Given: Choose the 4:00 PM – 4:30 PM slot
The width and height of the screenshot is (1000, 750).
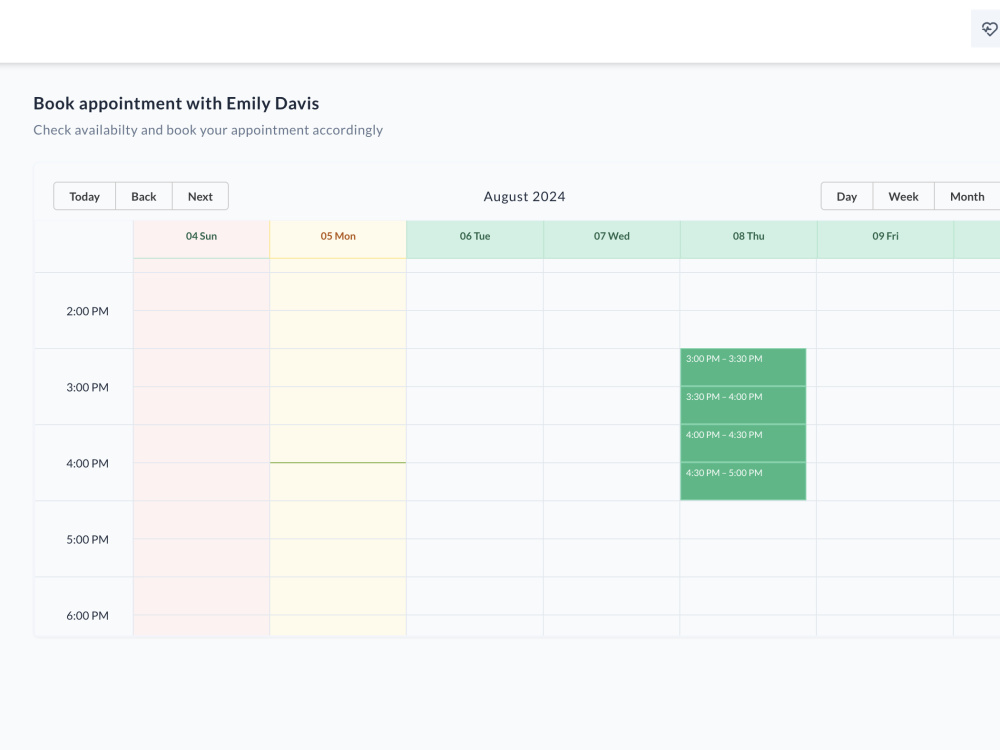Looking at the screenshot, I should pyautogui.click(x=743, y=443).
